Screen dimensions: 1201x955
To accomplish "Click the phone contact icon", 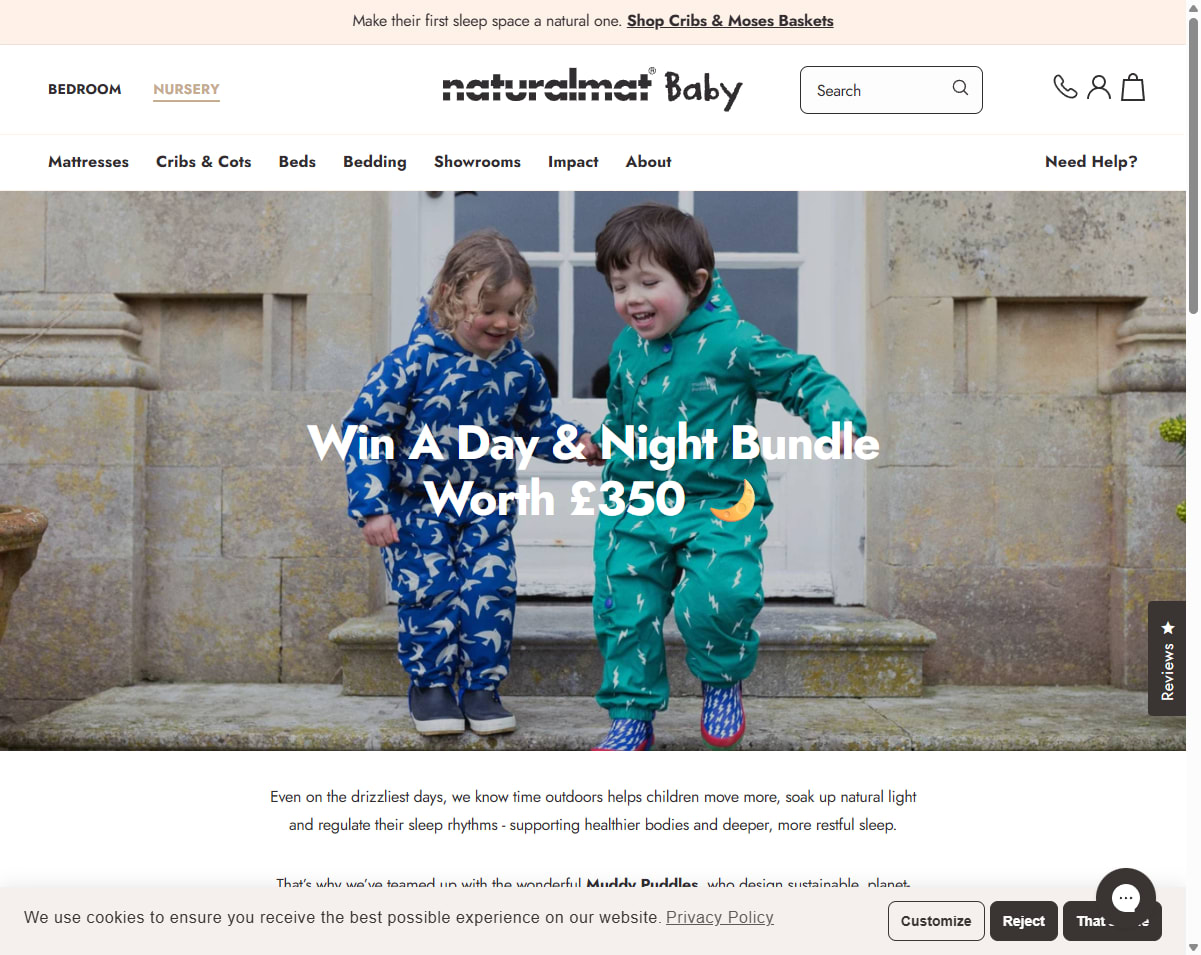I will coord(1065,88).
